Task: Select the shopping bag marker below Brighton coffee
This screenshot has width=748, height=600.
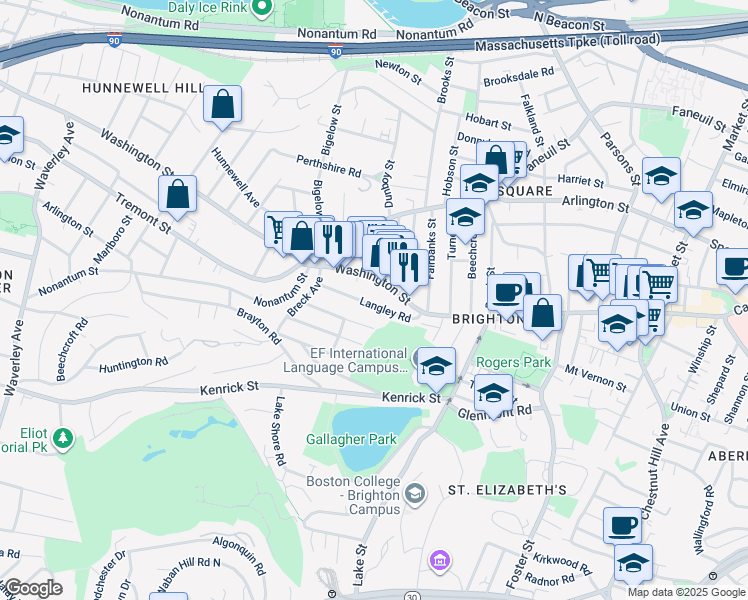Action: [542, 312]
